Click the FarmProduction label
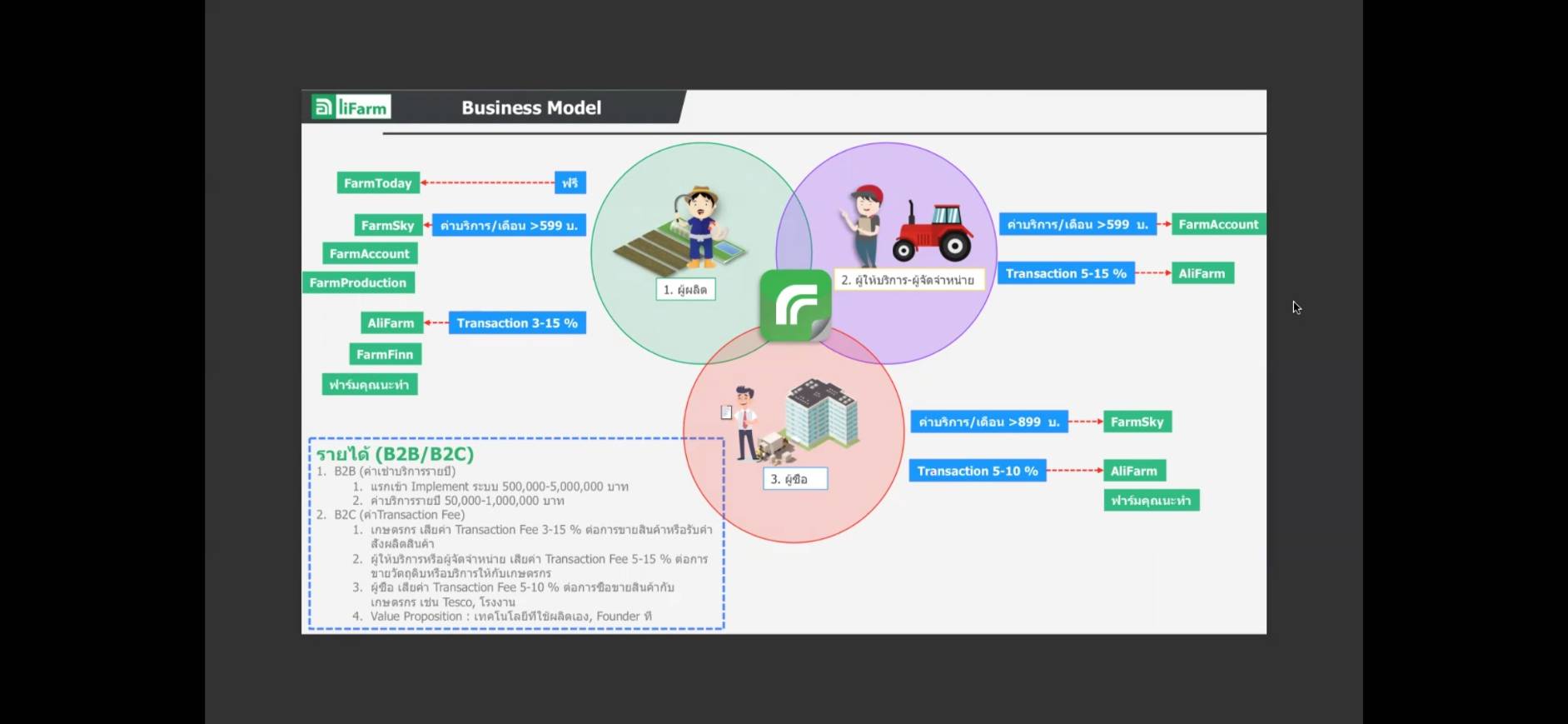The height and width of the screenshot is (724, 1568). [358, 282]
